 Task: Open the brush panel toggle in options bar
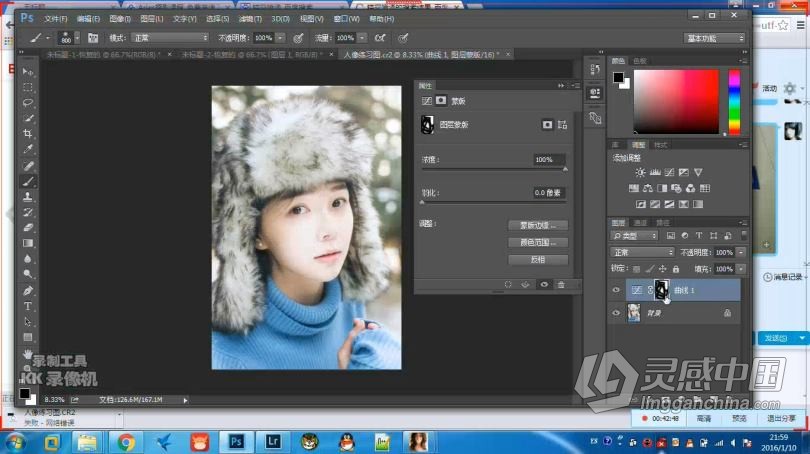point(93,38)
